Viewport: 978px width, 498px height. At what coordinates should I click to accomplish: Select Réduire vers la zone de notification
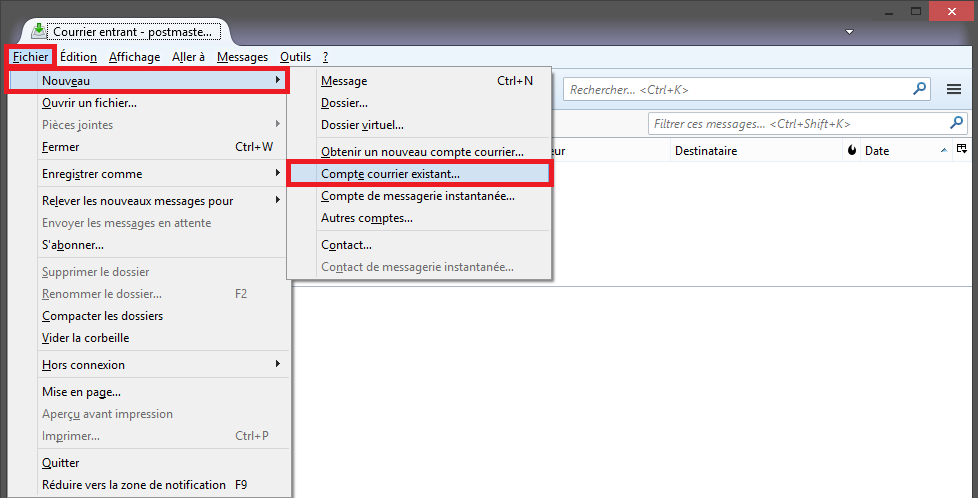click(x=148, y=485)
